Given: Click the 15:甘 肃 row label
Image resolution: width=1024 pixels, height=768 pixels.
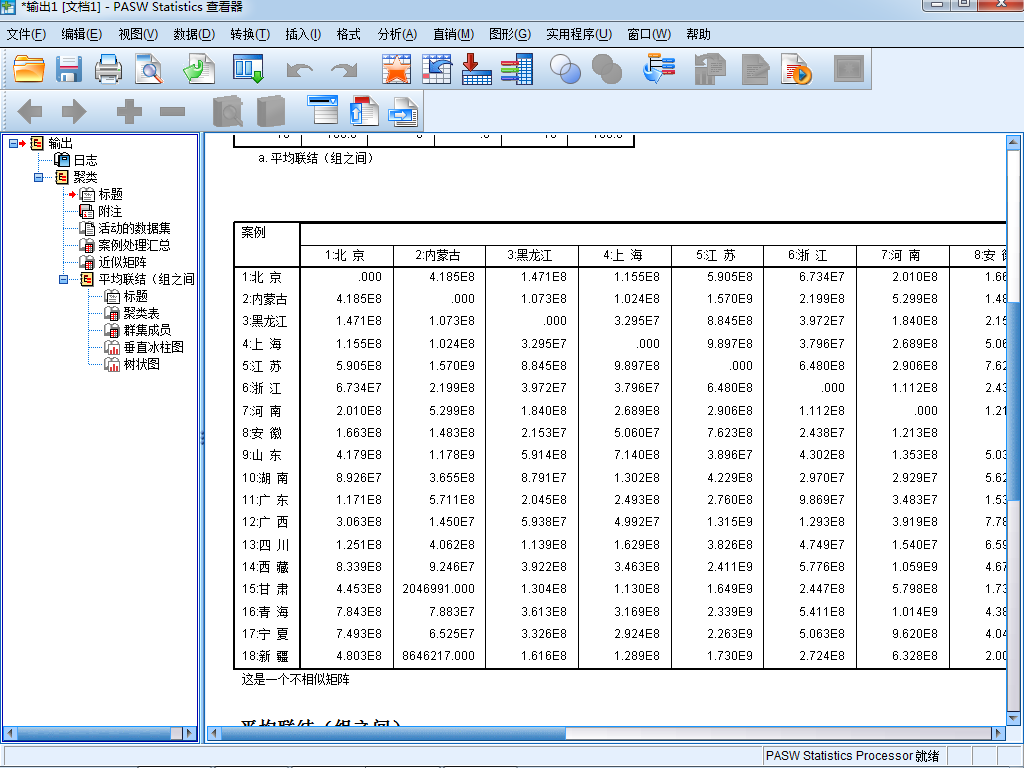Looking at the screenshot, I should coord(266,588).
